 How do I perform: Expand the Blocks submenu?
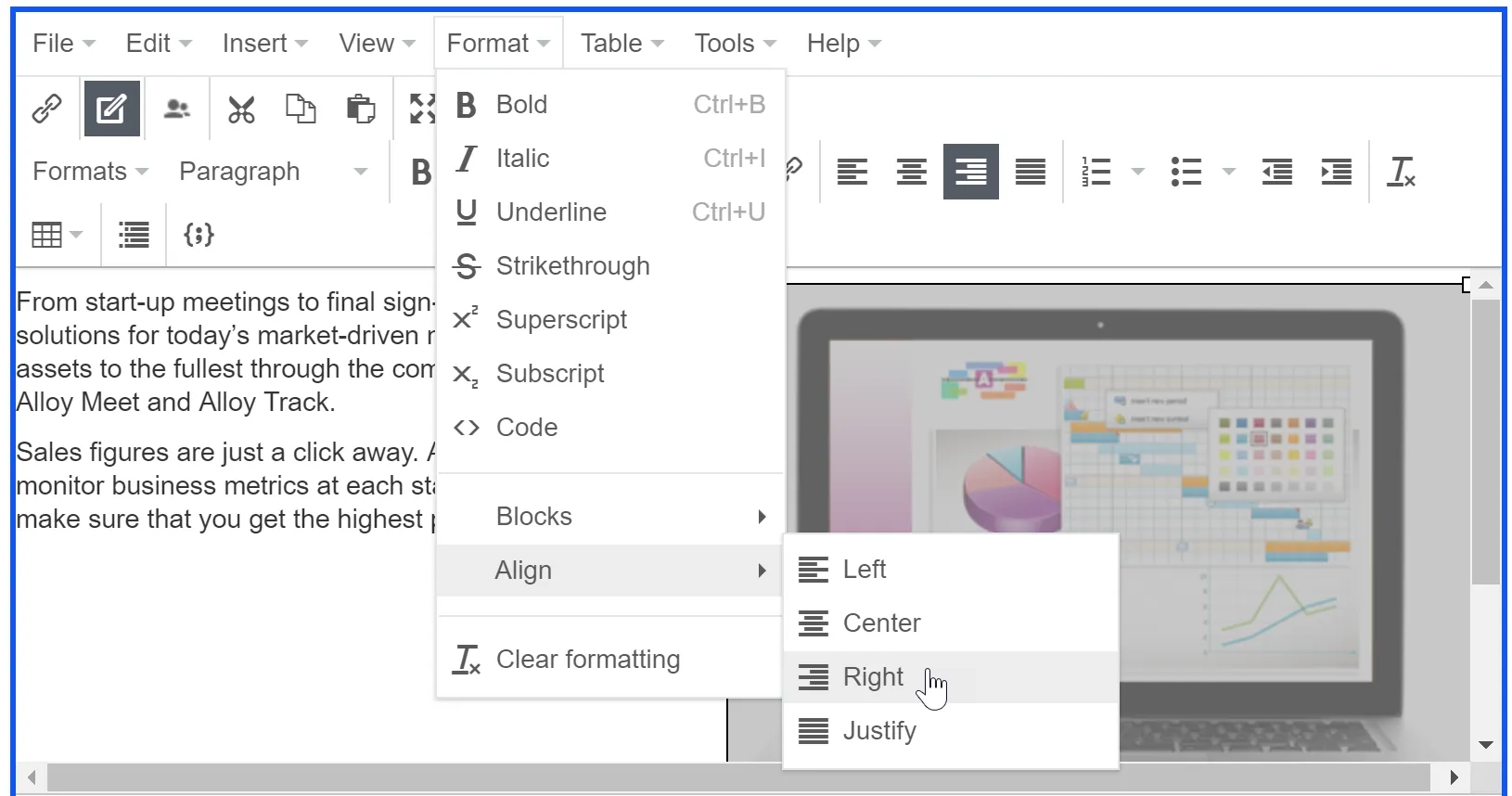610,517
